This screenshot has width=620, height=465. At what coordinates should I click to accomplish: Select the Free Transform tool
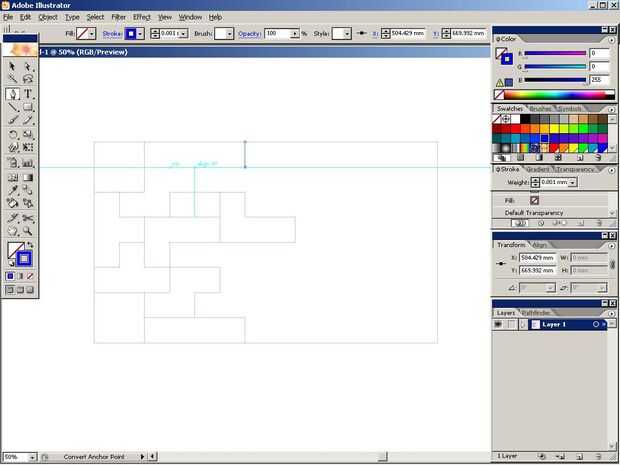point(27,147)
